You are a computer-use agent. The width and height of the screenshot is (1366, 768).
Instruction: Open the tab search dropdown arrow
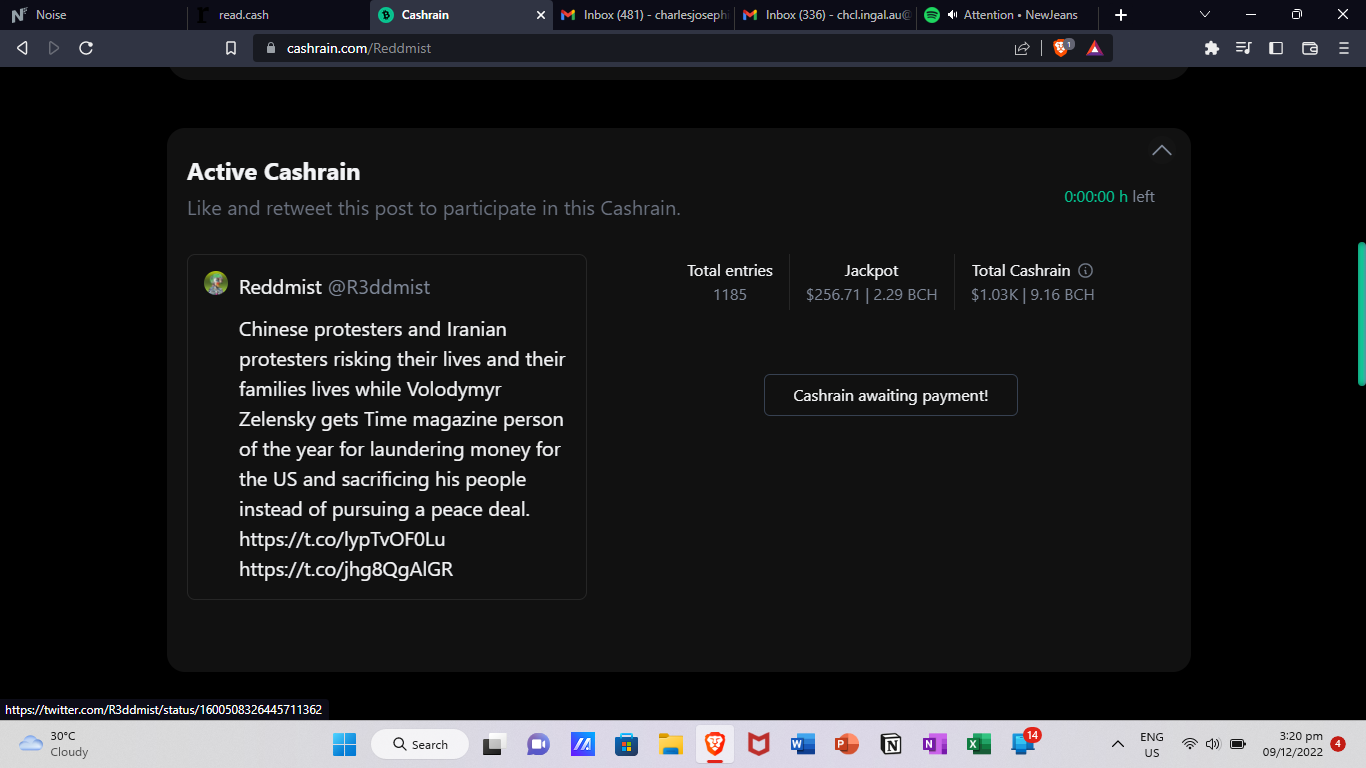click(1205, 15)
